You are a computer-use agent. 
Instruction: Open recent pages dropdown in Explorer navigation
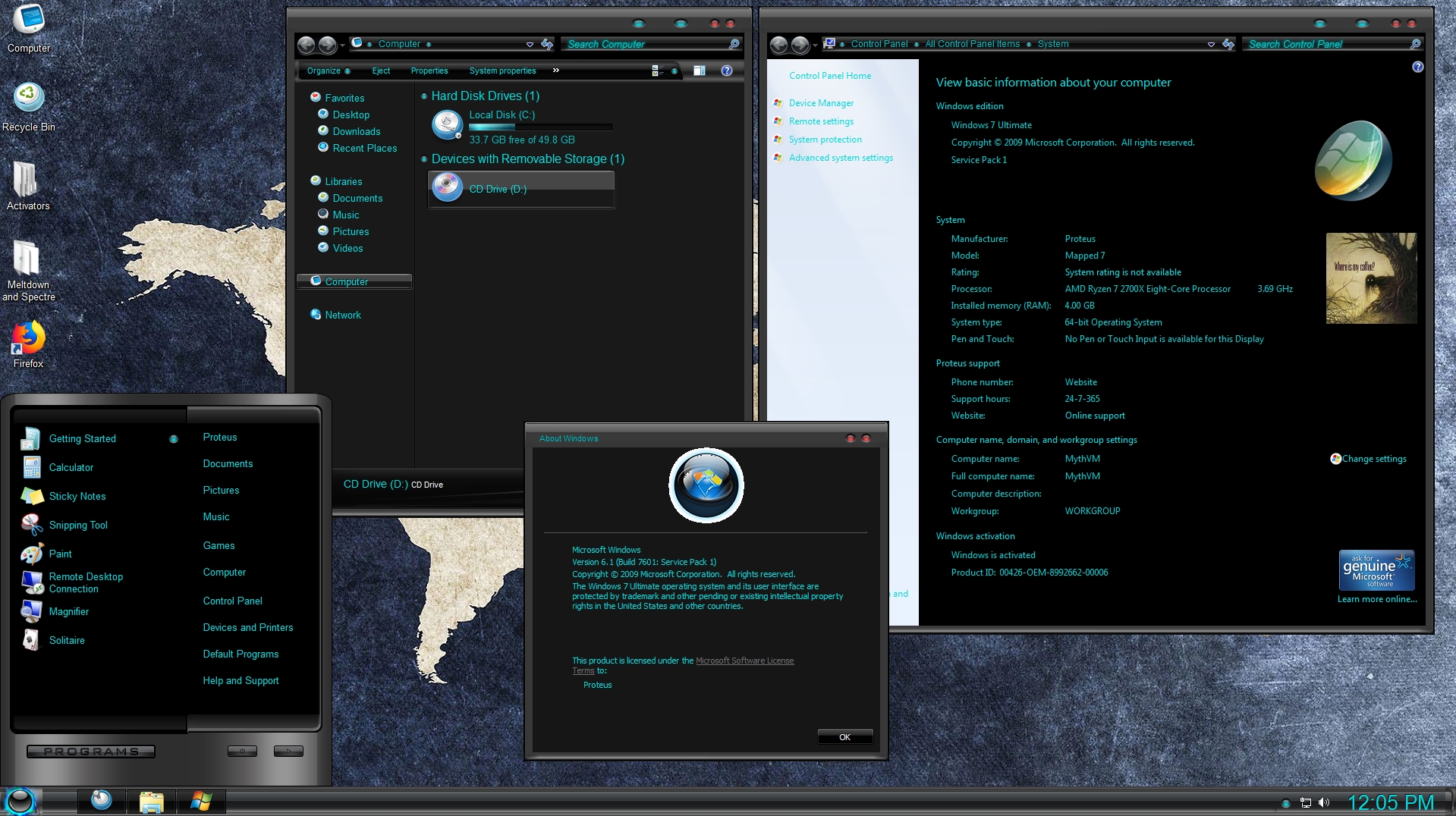tap(343, 45)
